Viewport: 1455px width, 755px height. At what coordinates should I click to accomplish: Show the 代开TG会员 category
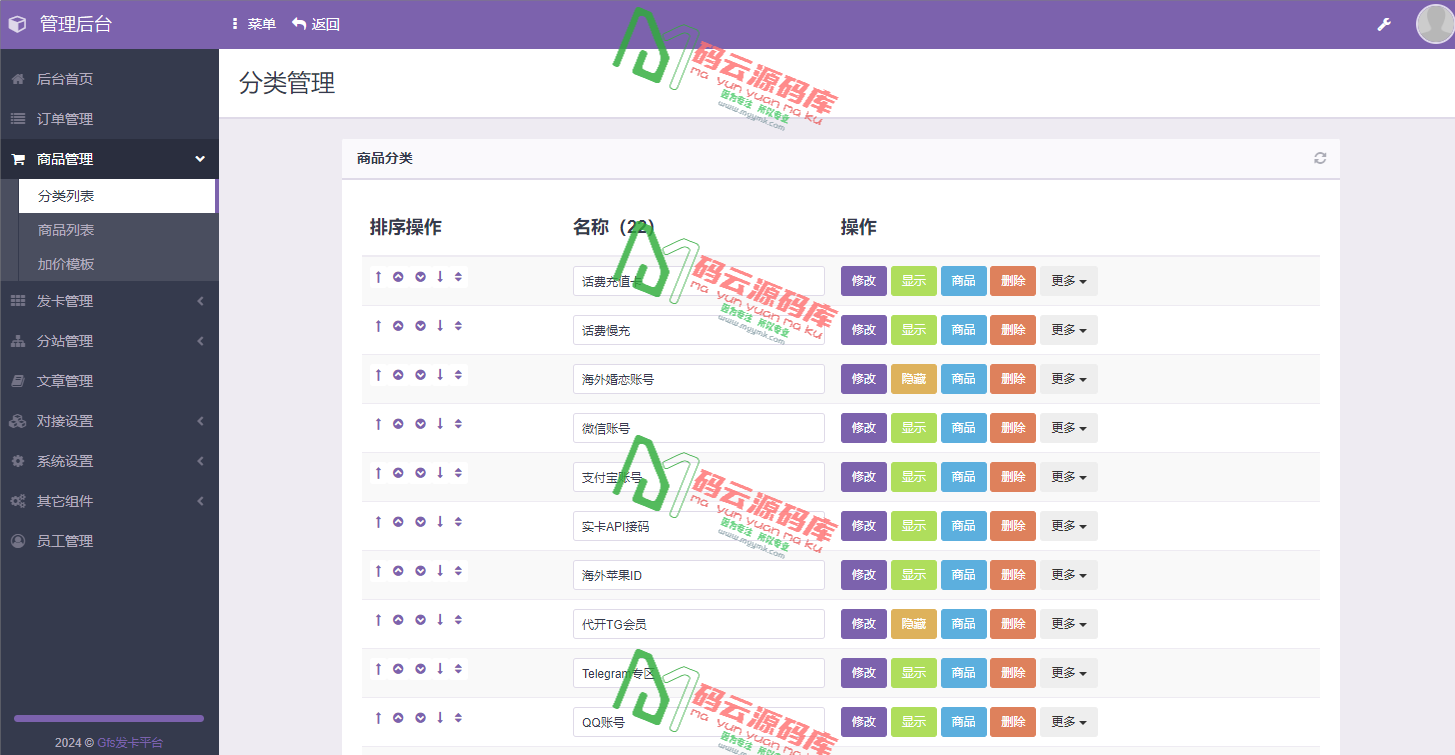[x=913, y=623]
